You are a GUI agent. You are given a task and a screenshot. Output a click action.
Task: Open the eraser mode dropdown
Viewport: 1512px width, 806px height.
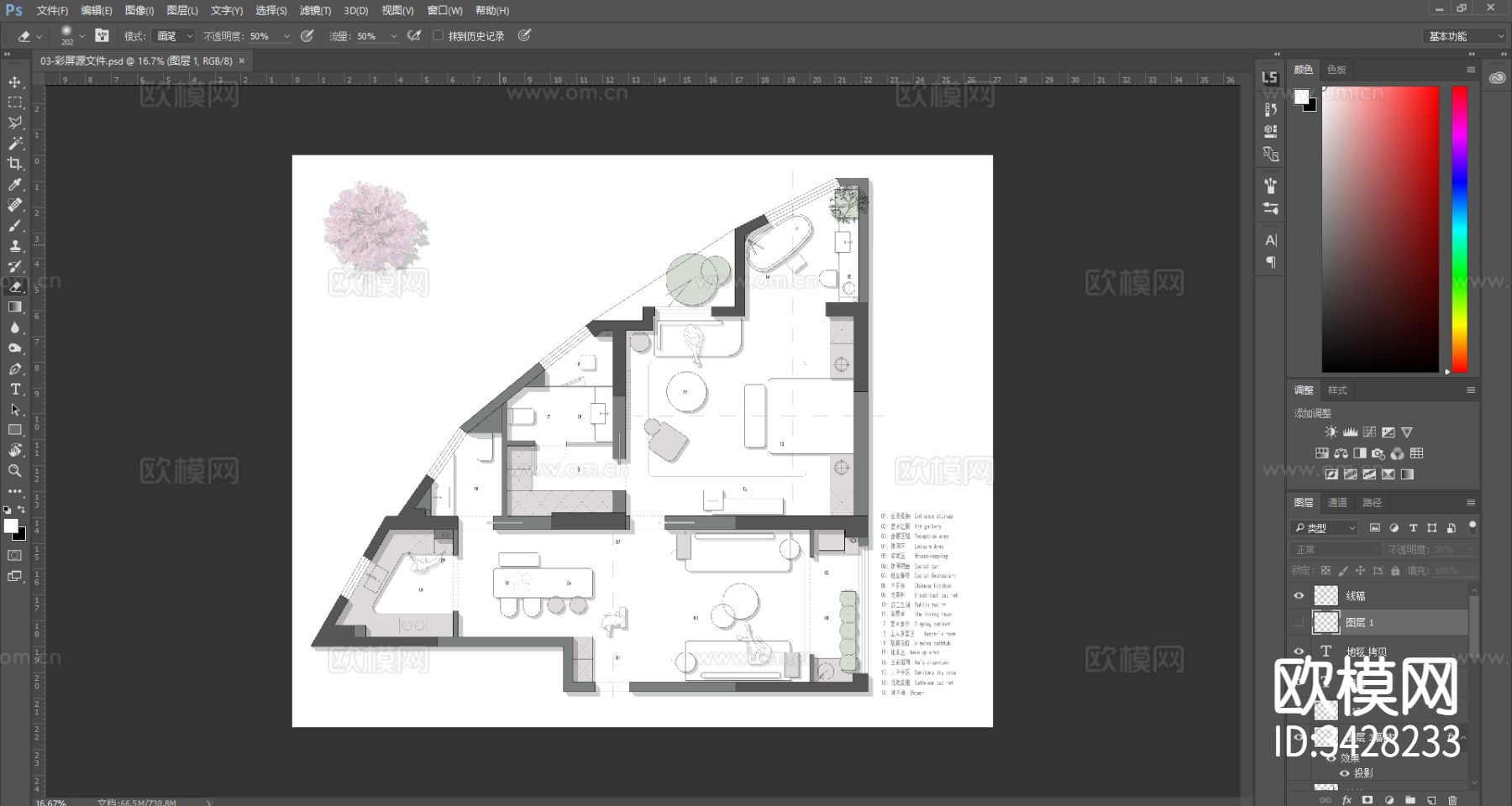[x=175, y=36]
